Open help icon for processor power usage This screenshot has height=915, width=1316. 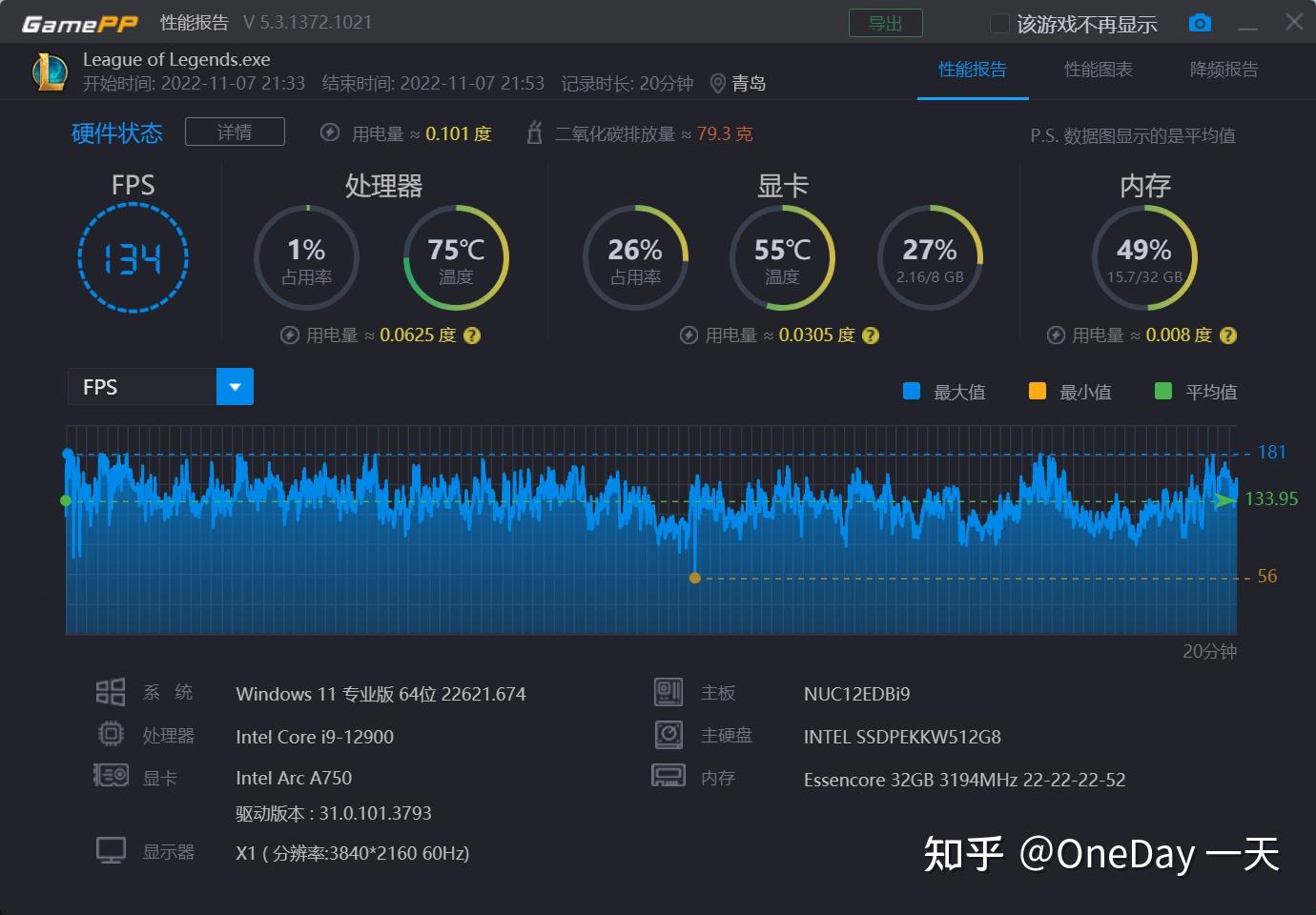[x=472, y=335]
